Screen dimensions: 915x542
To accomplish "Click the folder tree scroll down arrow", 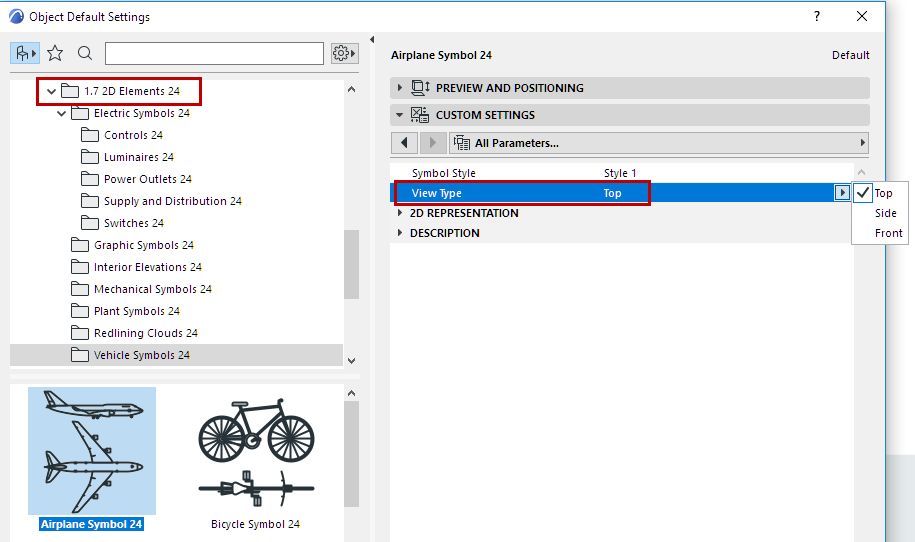I will tap(351, 361).
